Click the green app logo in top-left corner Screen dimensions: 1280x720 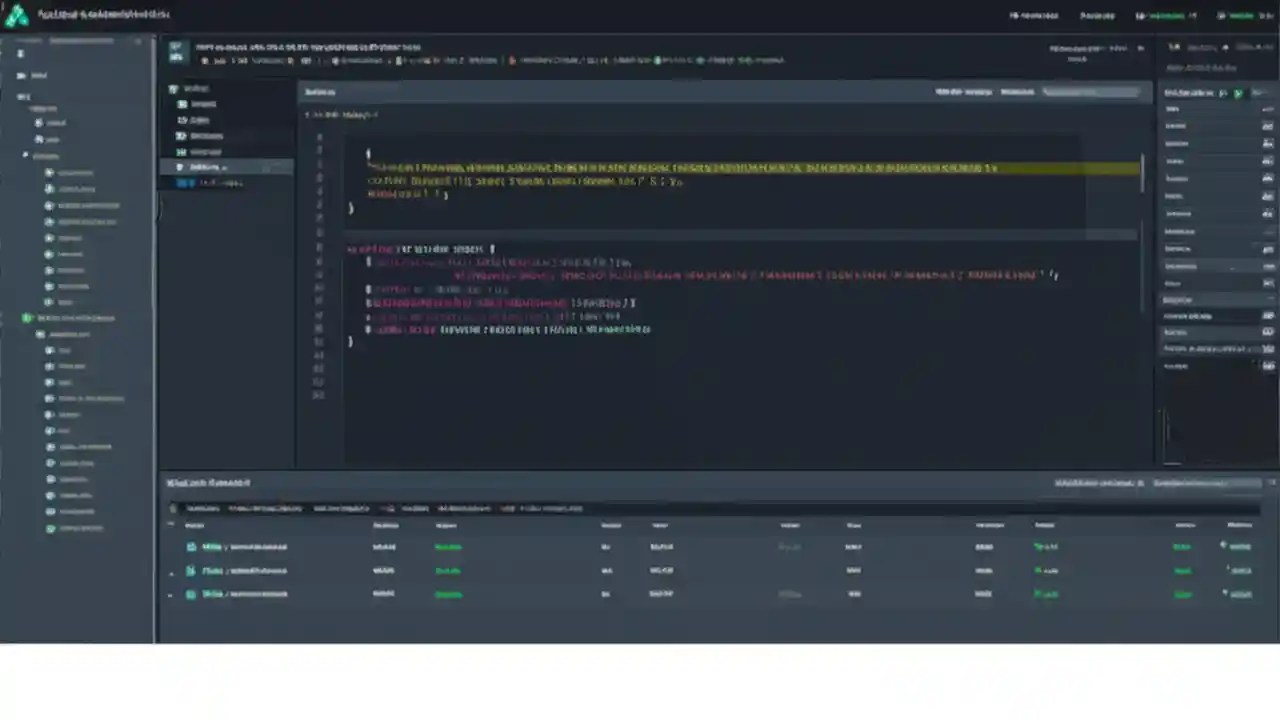click(x=14, y=14)
